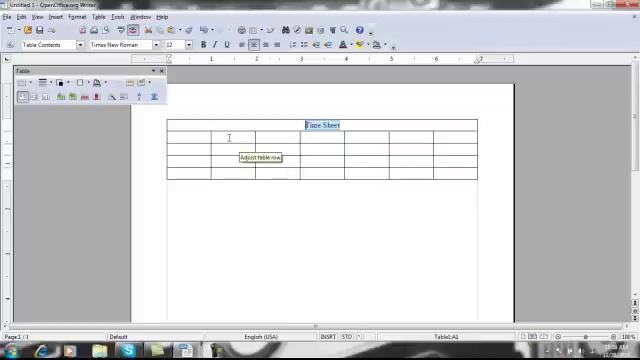This screenshot has height=360, width=640.
Task: Activate the Format Paintbrush
Action: point(189,30)
